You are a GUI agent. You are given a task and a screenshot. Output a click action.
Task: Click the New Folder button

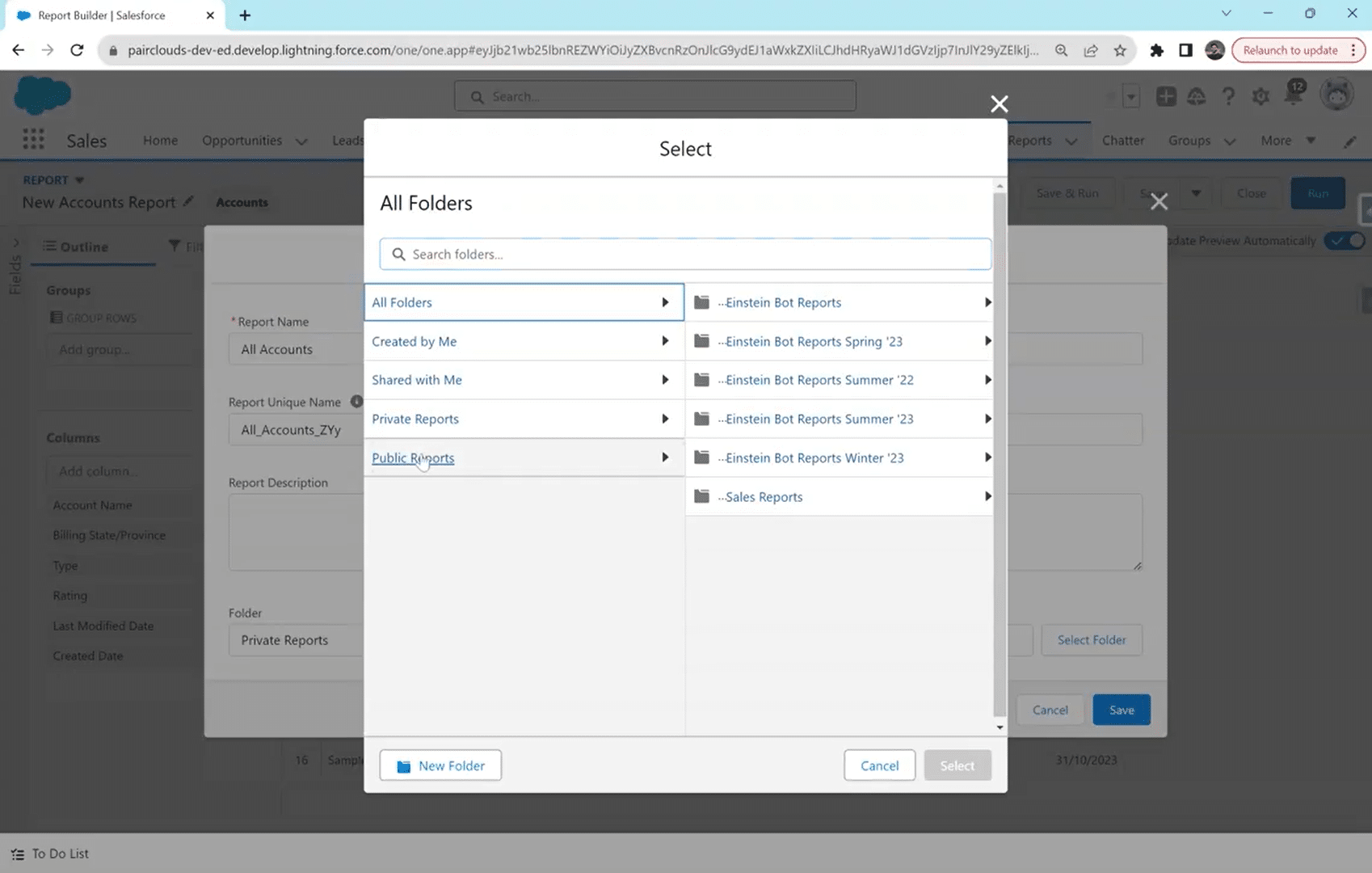(440, 765)
